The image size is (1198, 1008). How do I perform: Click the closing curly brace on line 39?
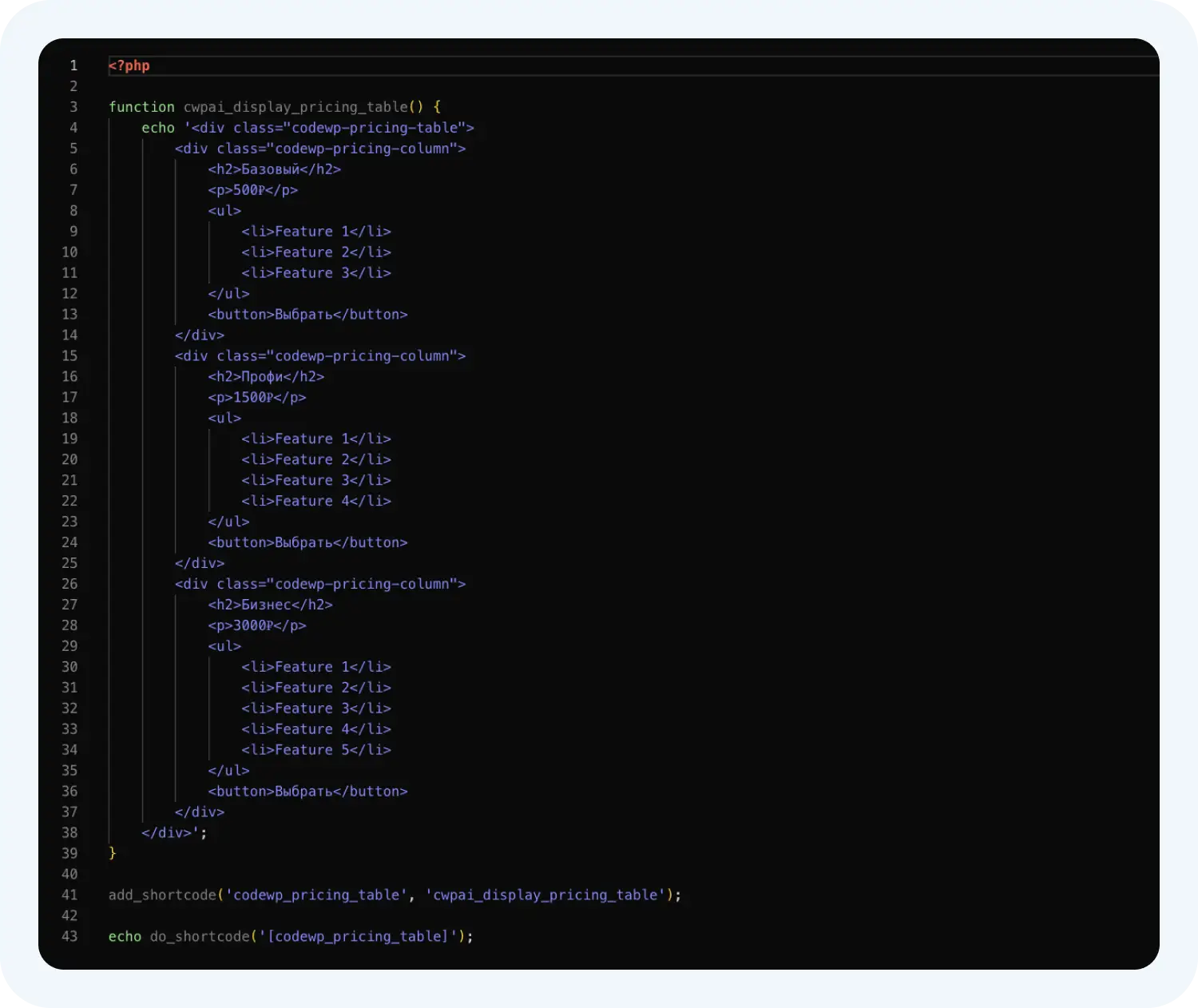pyautogui.click(x=113, y=854)
